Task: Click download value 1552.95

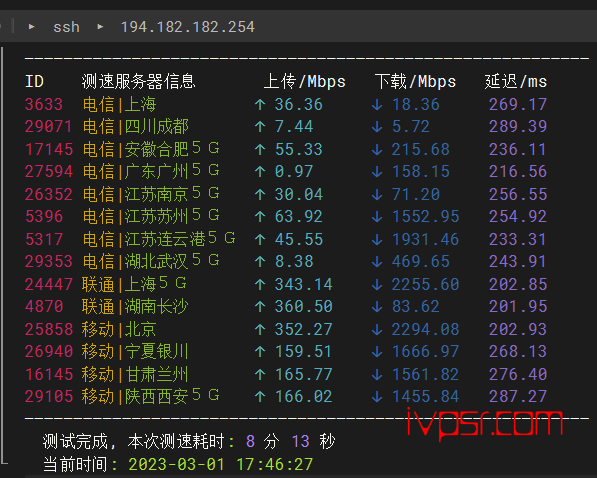Action: tap(426, 216)
